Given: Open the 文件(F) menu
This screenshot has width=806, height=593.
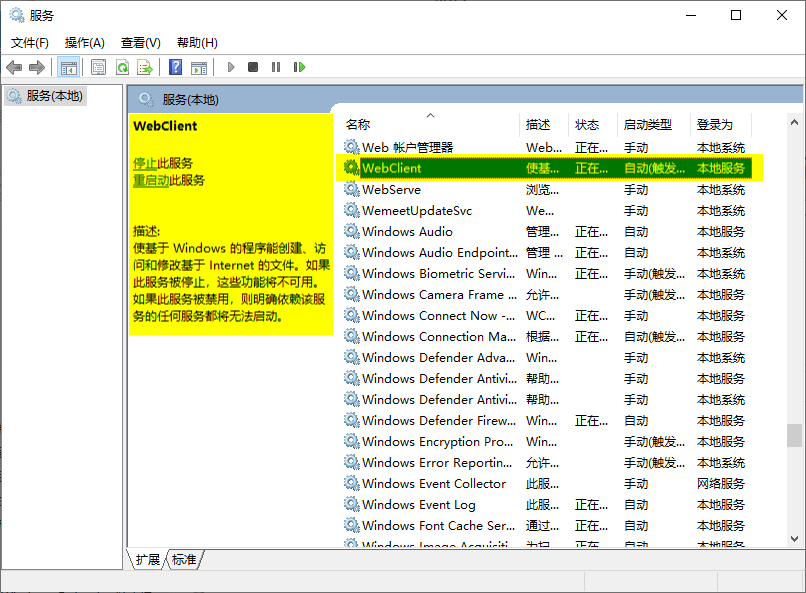Looking at the screenshot, I should click(30, 43).
